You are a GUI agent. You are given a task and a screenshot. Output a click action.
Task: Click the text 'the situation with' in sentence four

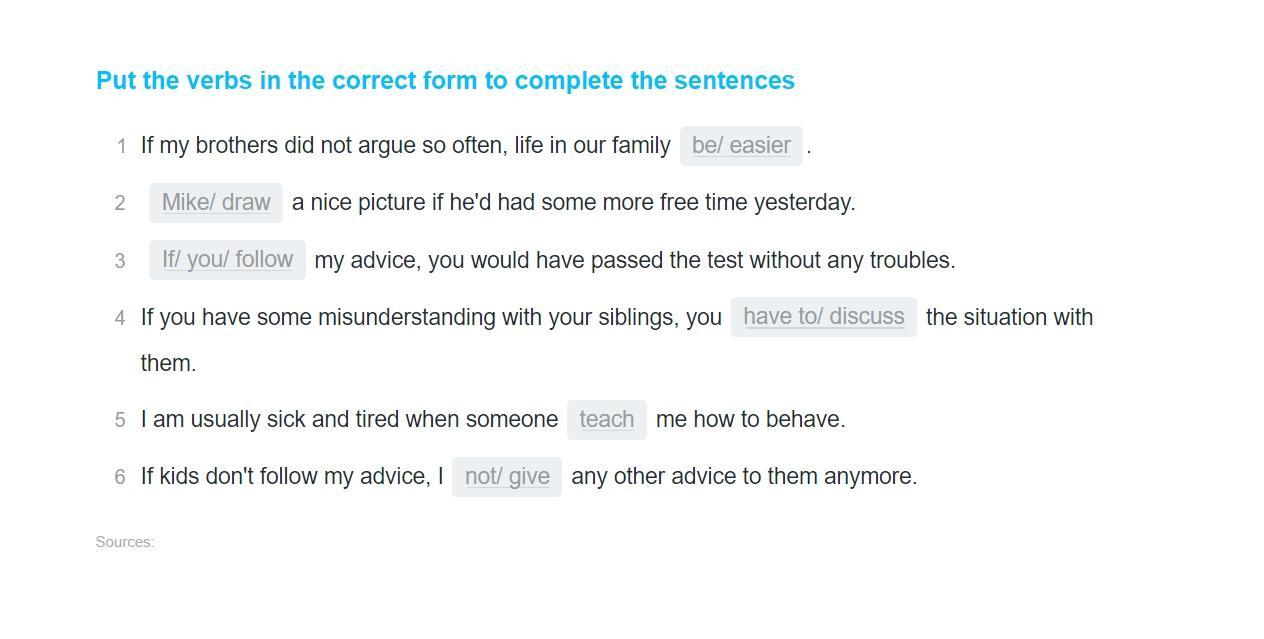coord(1009,317)
